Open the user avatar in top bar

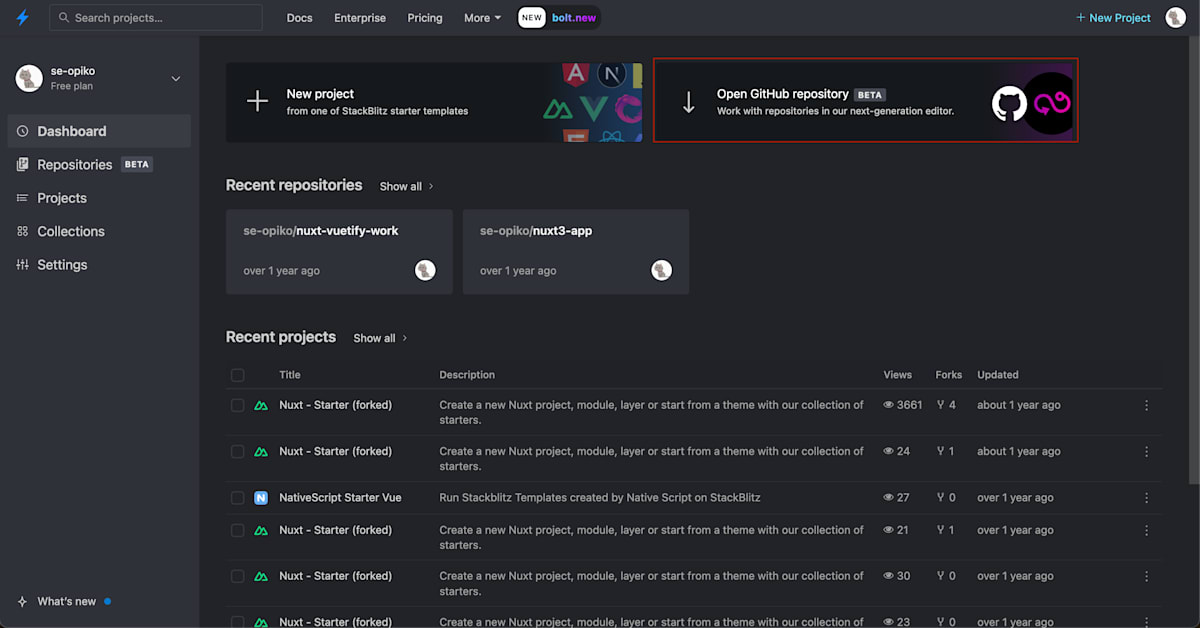[1175, 17]
